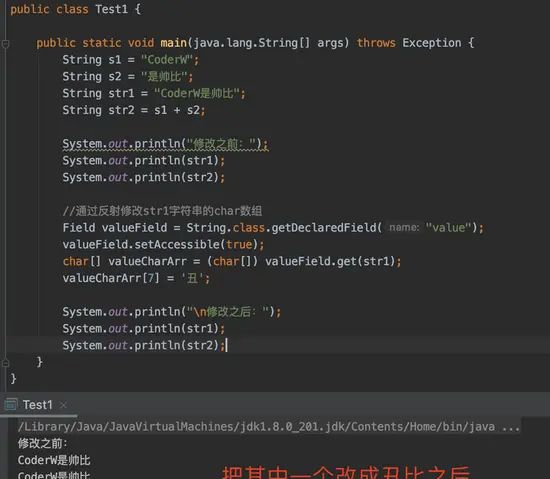Click the 'Exception' class name
This screenshot has width=550, height=479.
[431, 43]
